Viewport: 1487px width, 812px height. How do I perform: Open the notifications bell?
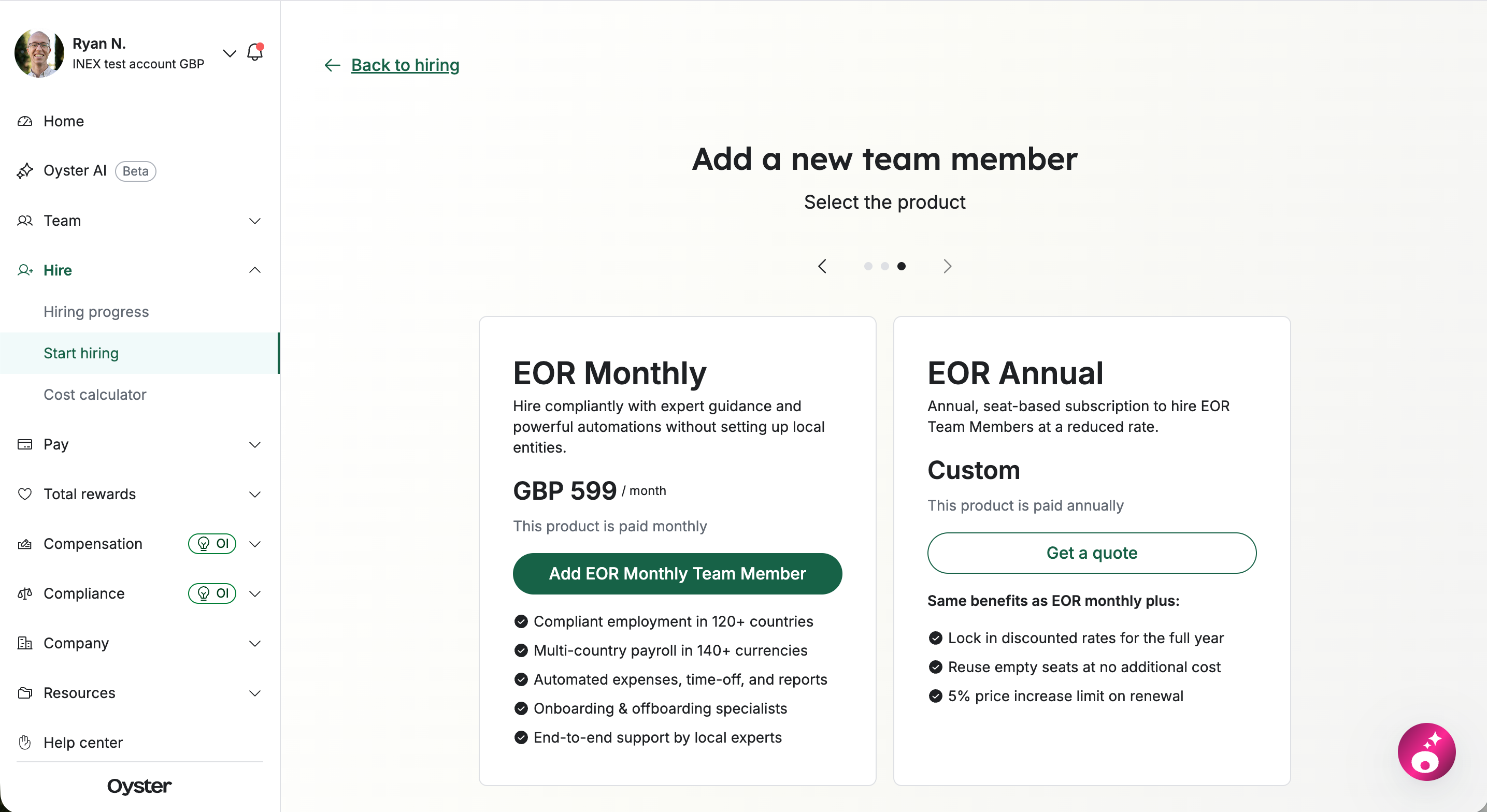coord(254,52)
